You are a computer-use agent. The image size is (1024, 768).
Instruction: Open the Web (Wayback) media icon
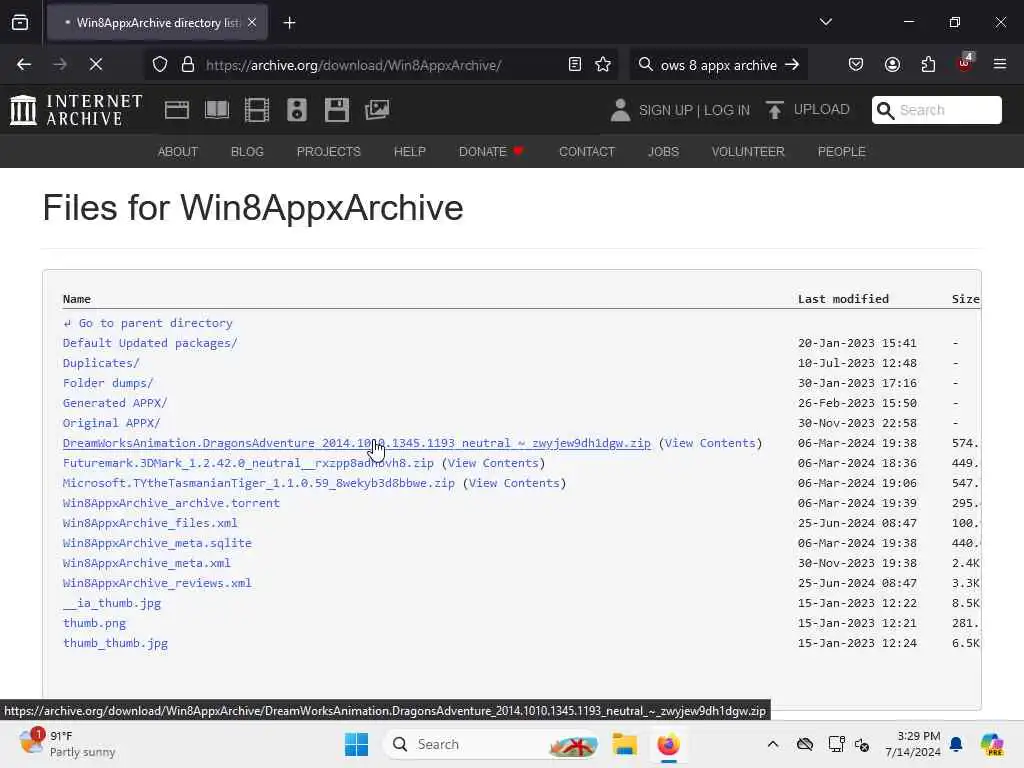pyautogui.click(x=177, y=110)
